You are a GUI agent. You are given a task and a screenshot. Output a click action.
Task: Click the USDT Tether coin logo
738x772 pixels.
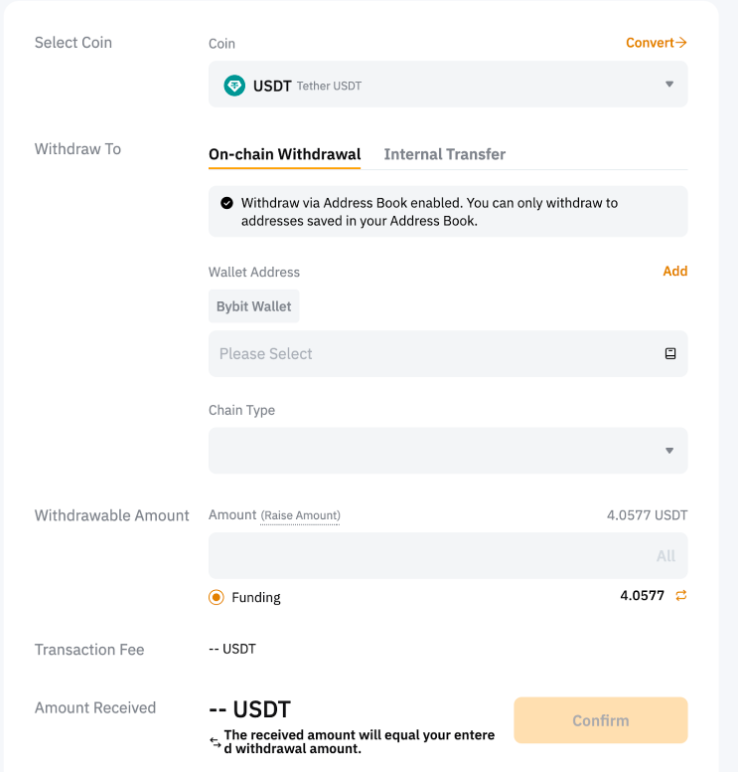(x=234, y=86)
